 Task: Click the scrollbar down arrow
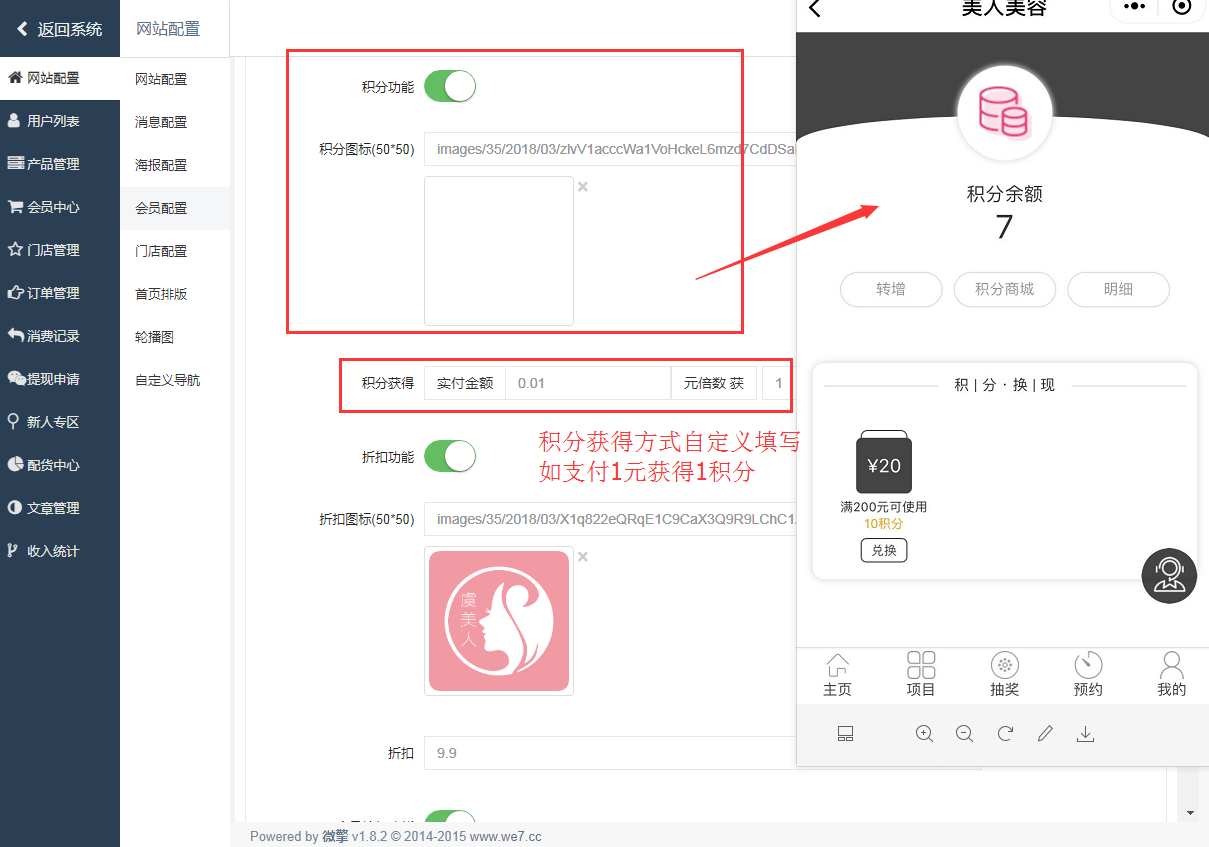pyautogui.click(x=1190, y=812)
